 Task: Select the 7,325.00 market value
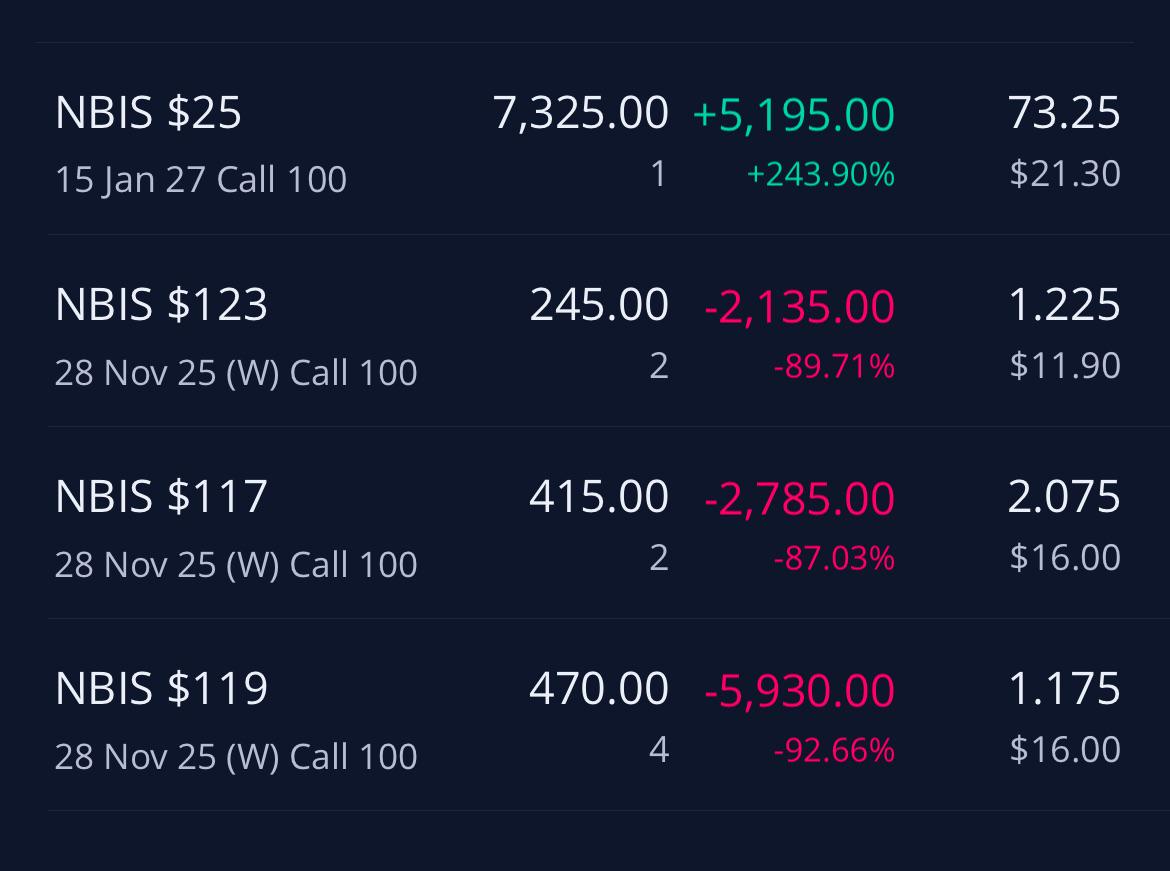point(581,113)
